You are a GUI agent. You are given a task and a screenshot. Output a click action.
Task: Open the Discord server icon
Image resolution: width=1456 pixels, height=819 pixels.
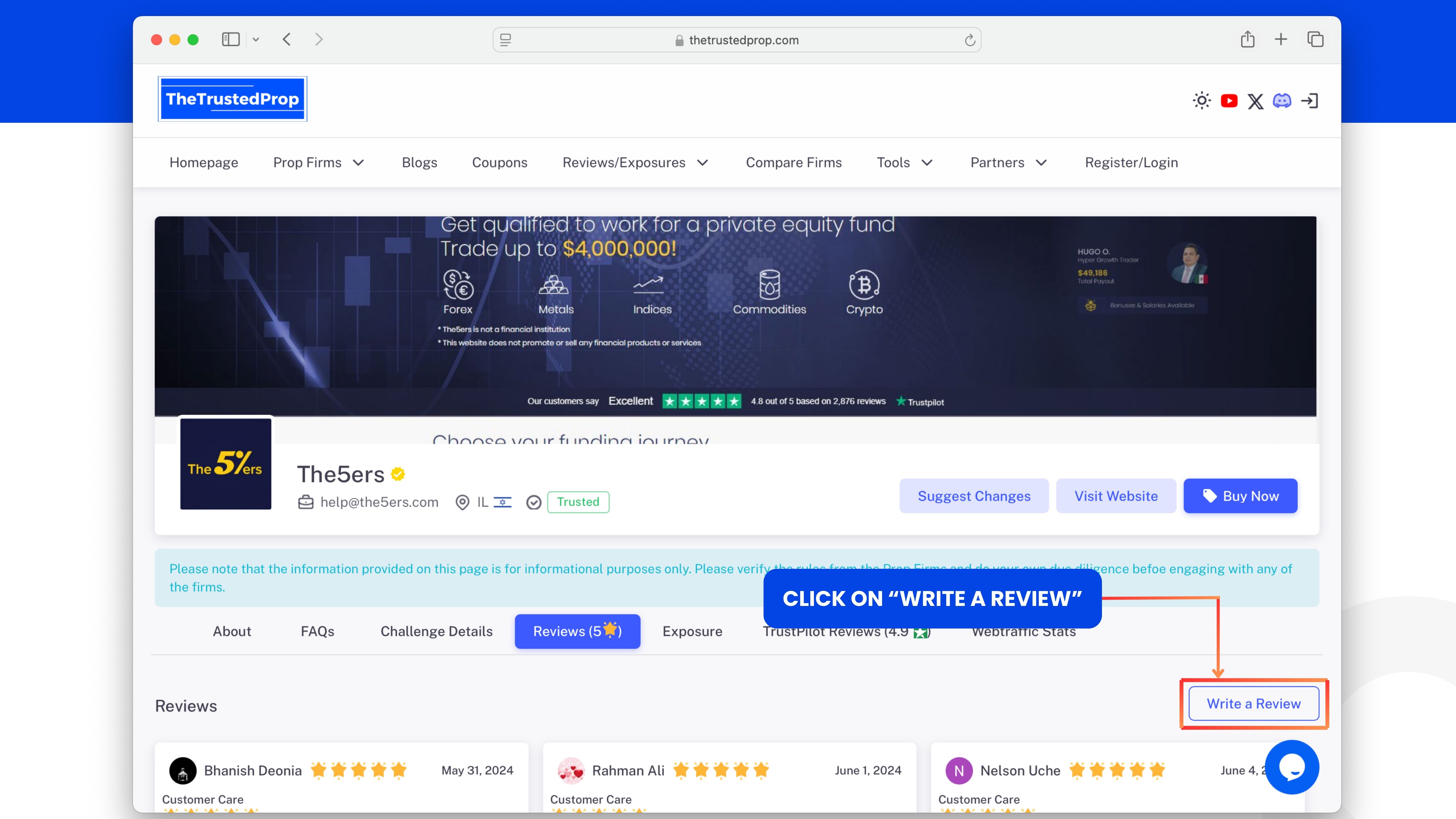point(1282,101)
